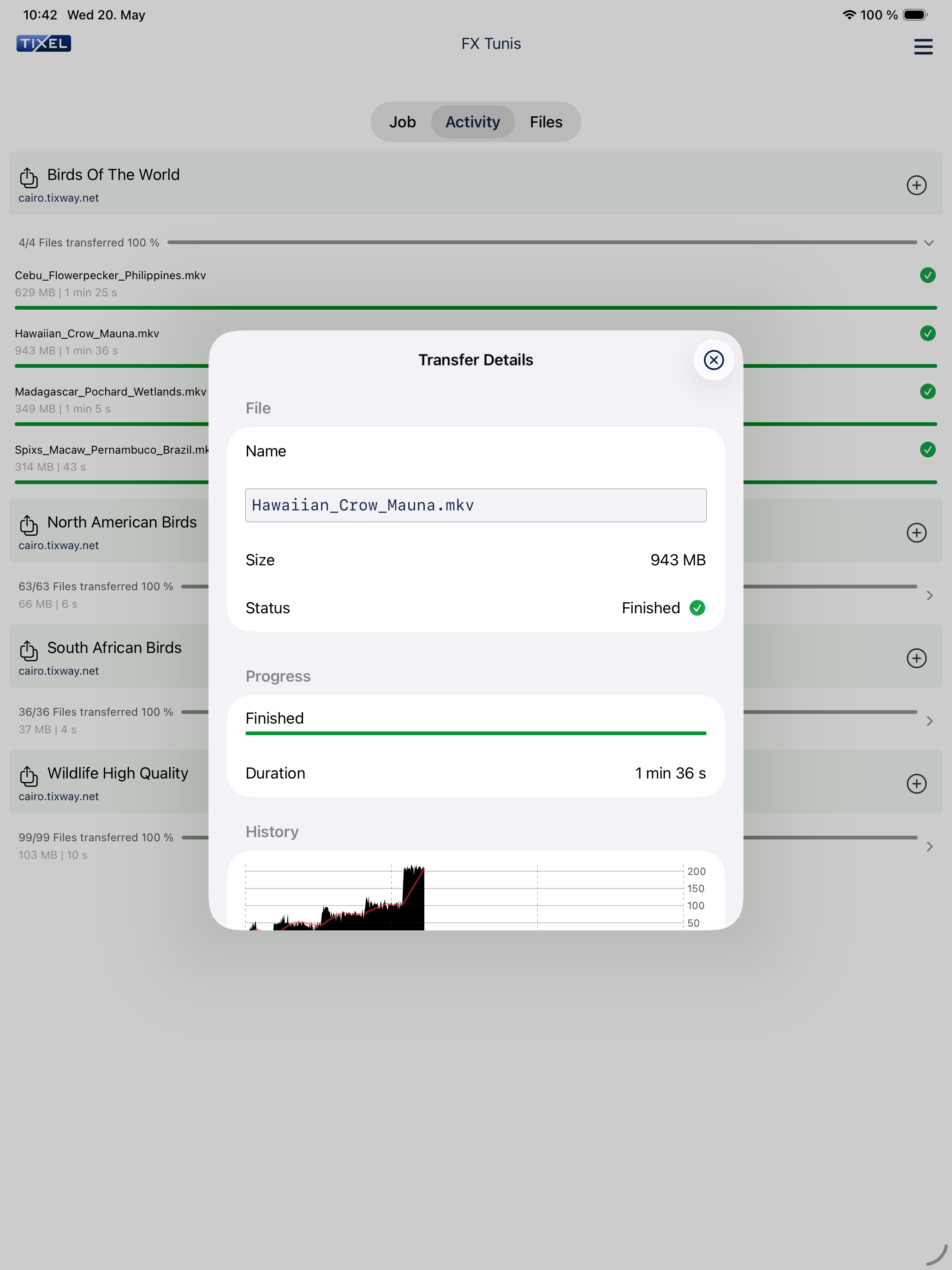Open the Files tab

tap(546, 122)
